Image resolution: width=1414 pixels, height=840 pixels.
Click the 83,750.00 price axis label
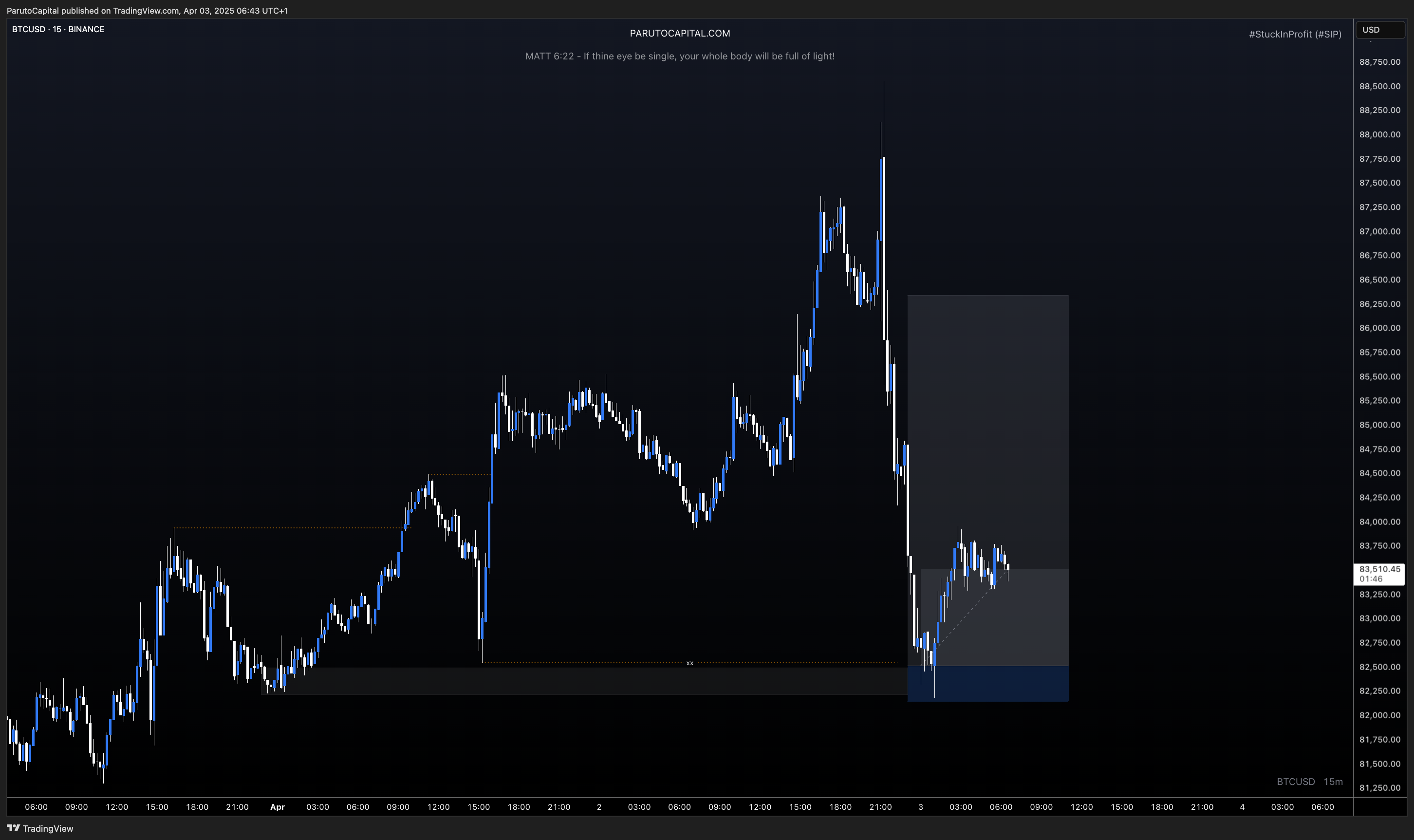point(1379,545)
